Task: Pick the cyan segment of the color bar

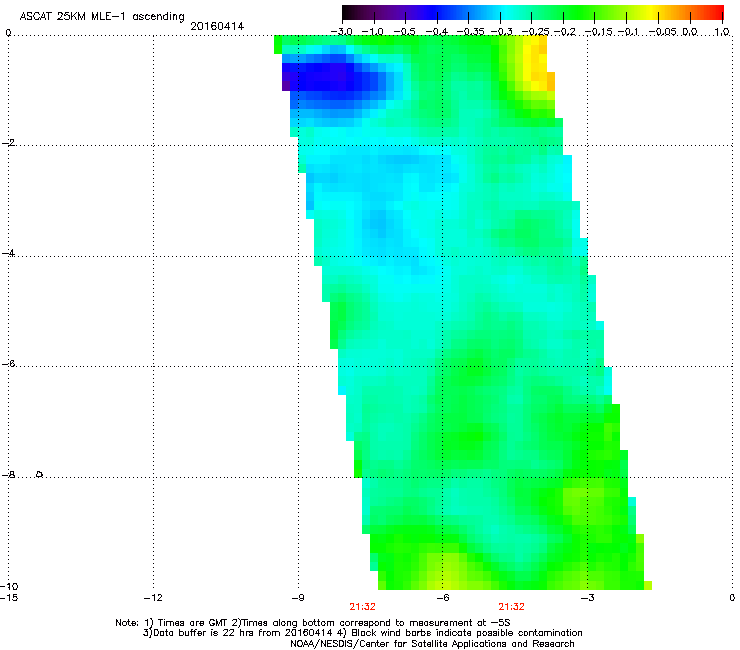Action: tap(507, 12)
